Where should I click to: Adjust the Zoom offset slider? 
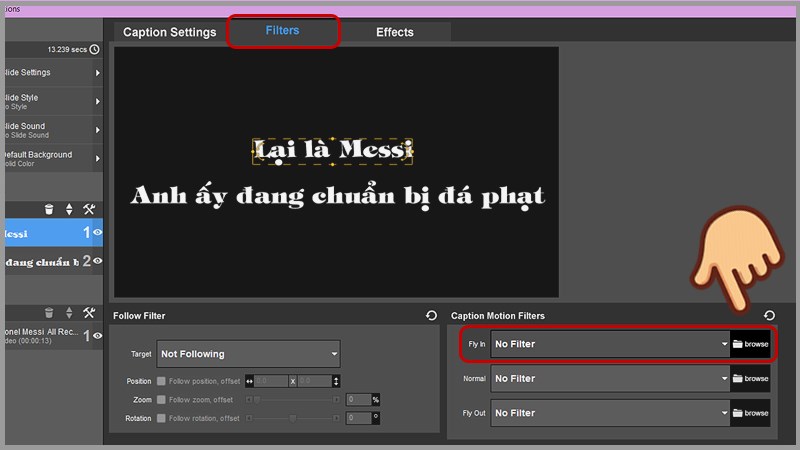[293, 399]
